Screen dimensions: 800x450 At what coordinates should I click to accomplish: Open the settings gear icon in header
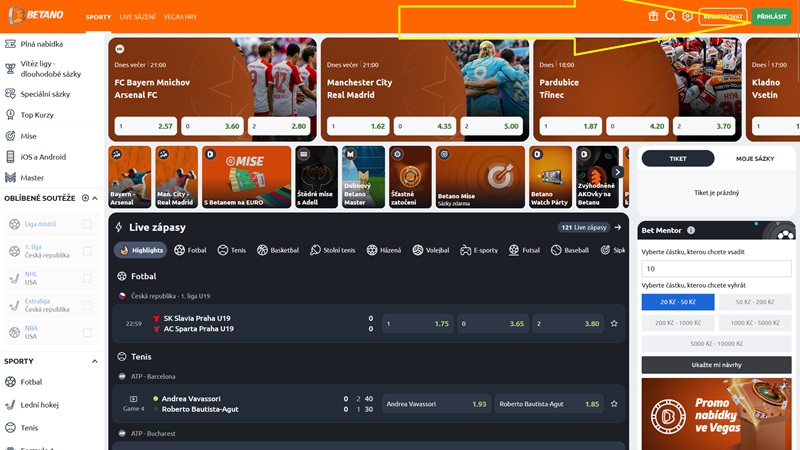tap(687, 16)
